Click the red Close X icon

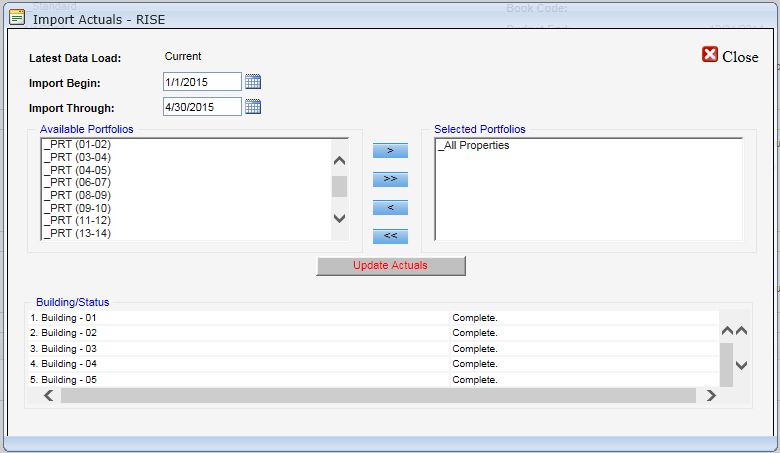710,54
